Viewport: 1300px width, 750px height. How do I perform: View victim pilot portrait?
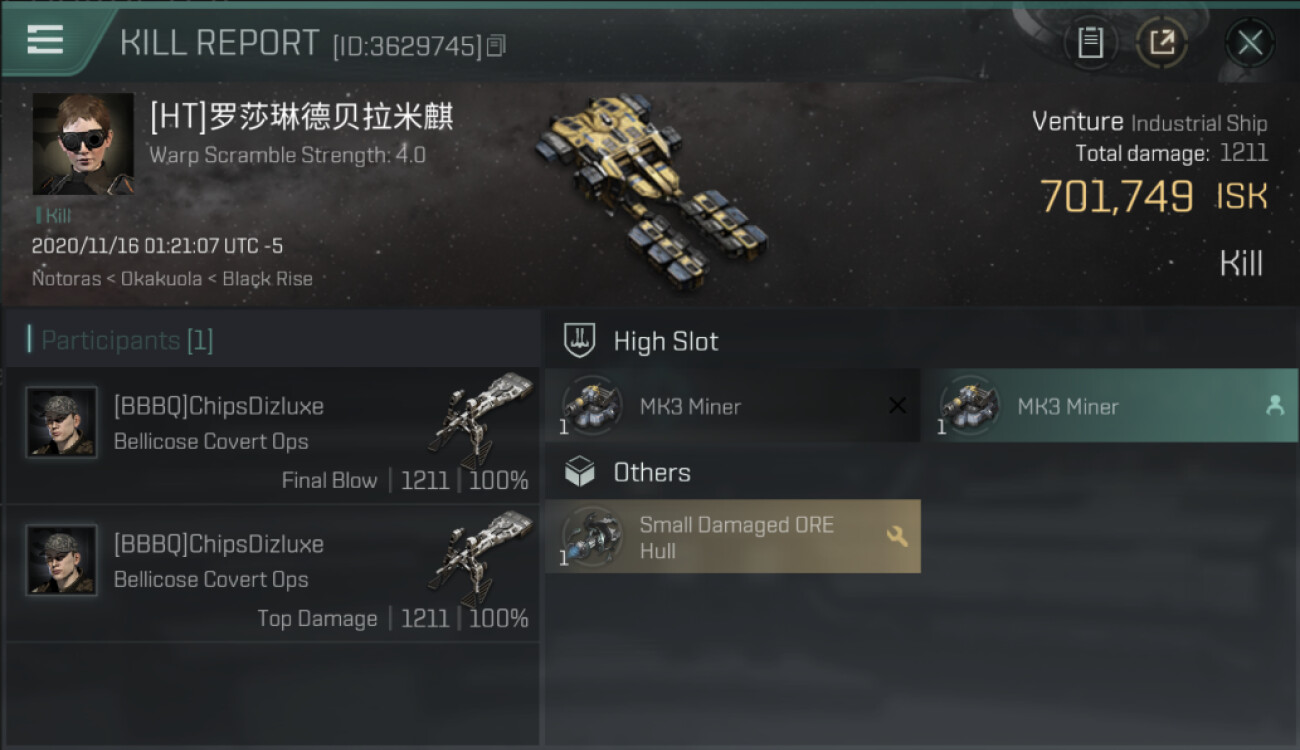(83, 144)
